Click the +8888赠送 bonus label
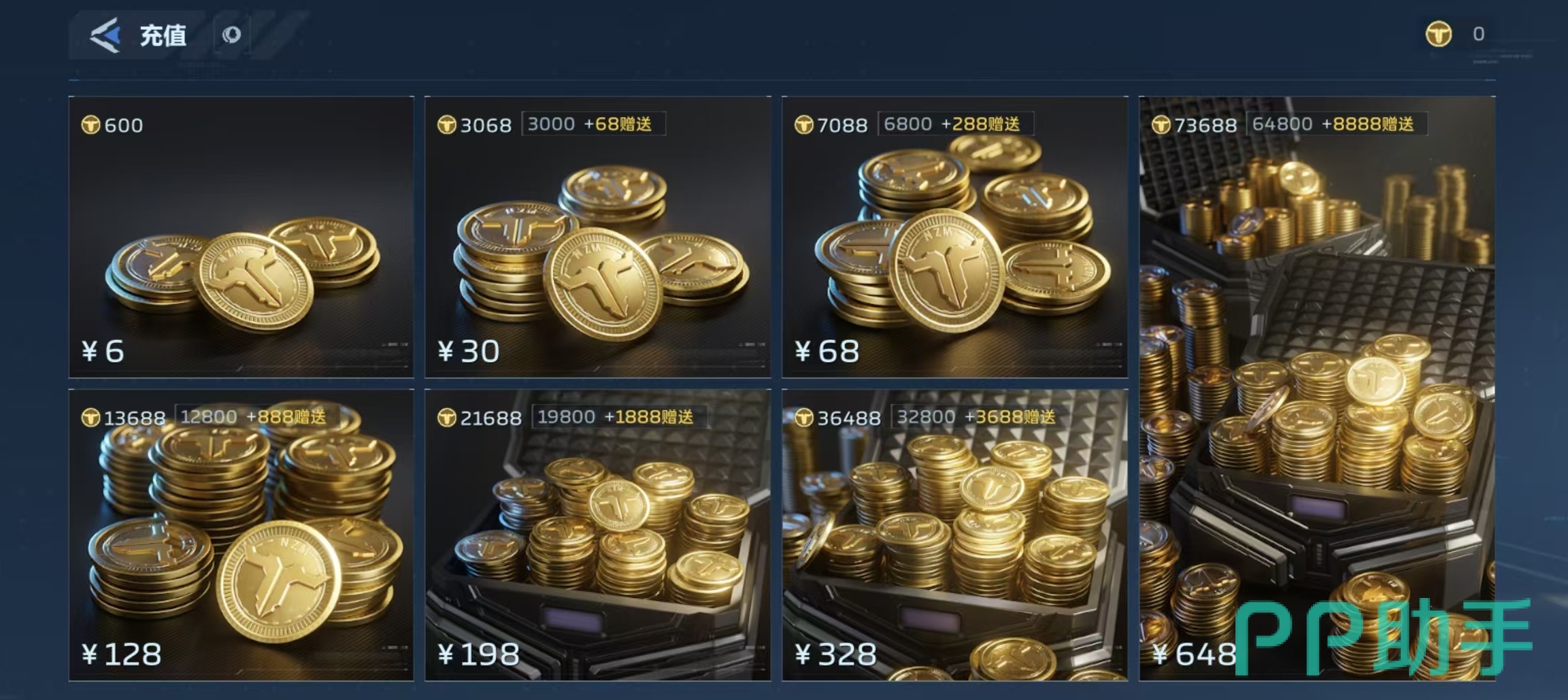1568x700 pixels. 1367,124
